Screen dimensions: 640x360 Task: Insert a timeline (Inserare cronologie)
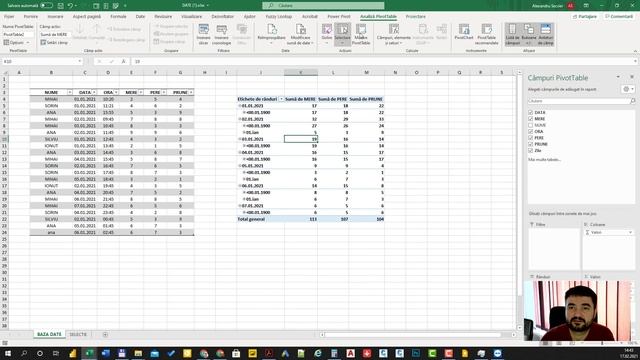tap(222, 34)
